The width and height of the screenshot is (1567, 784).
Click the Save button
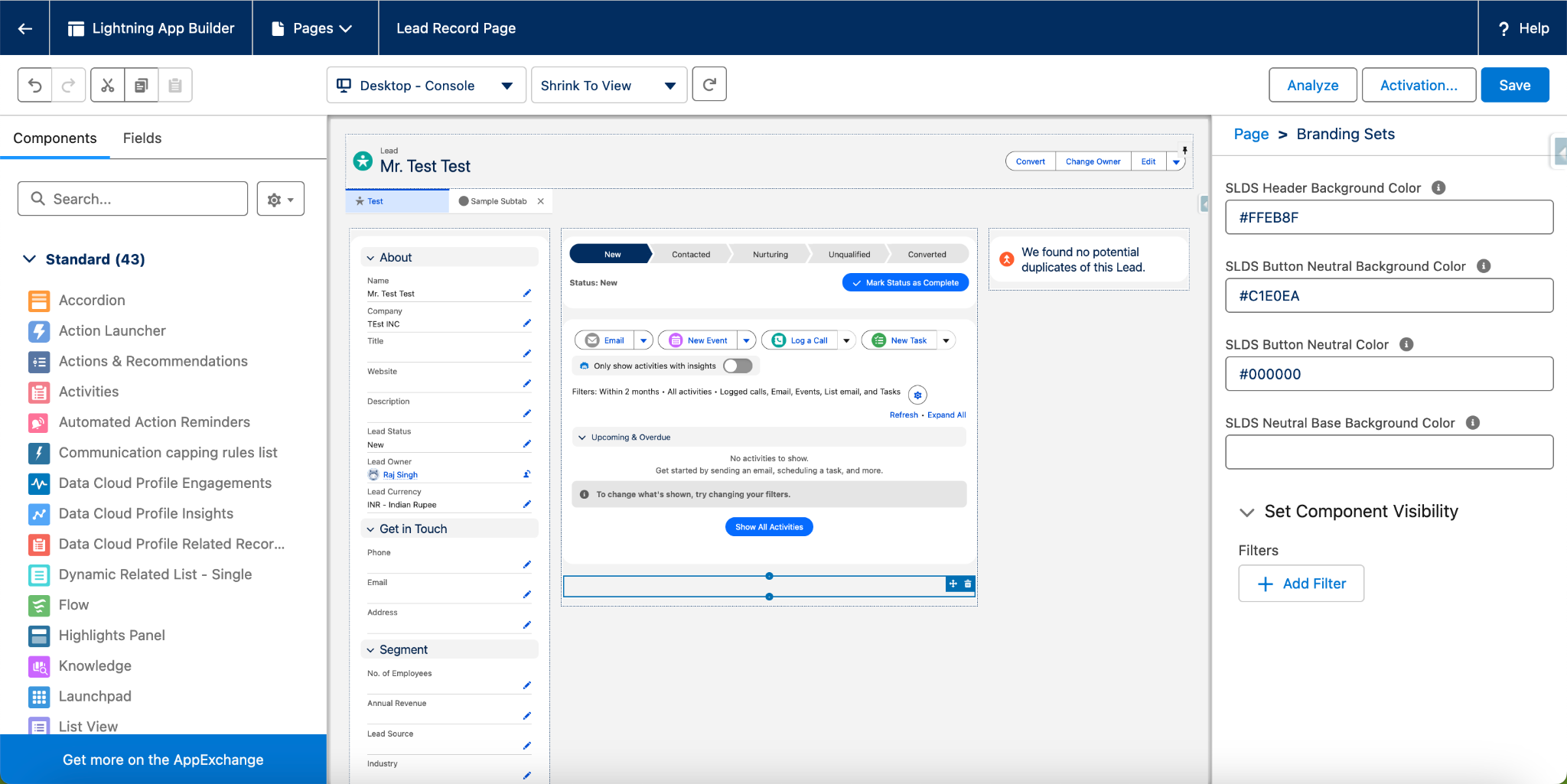tap(1515, 85)
